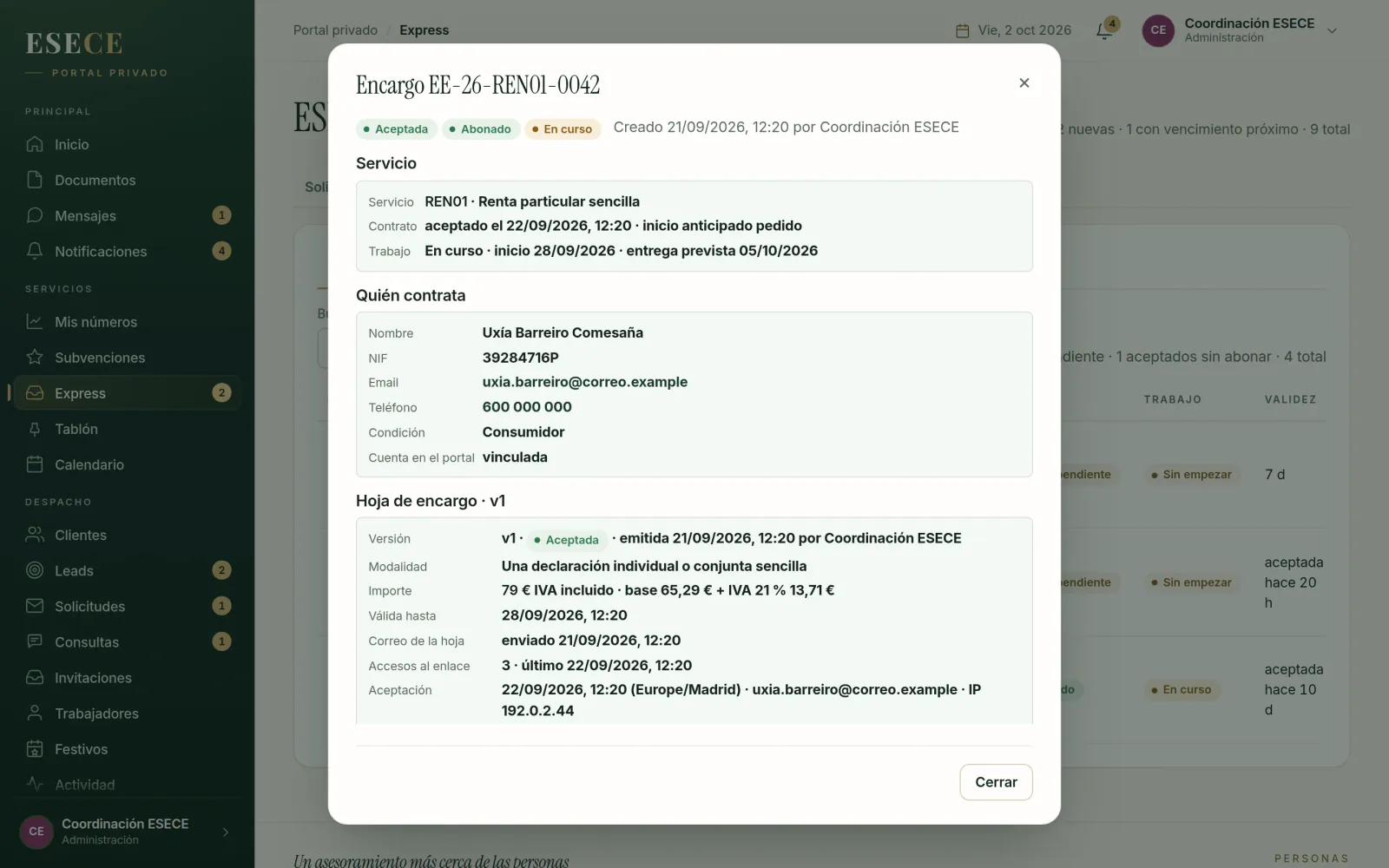Open Documentos icon in sidebar
This screenshot has height=868, width=1389.
click(x=35, y=180)
